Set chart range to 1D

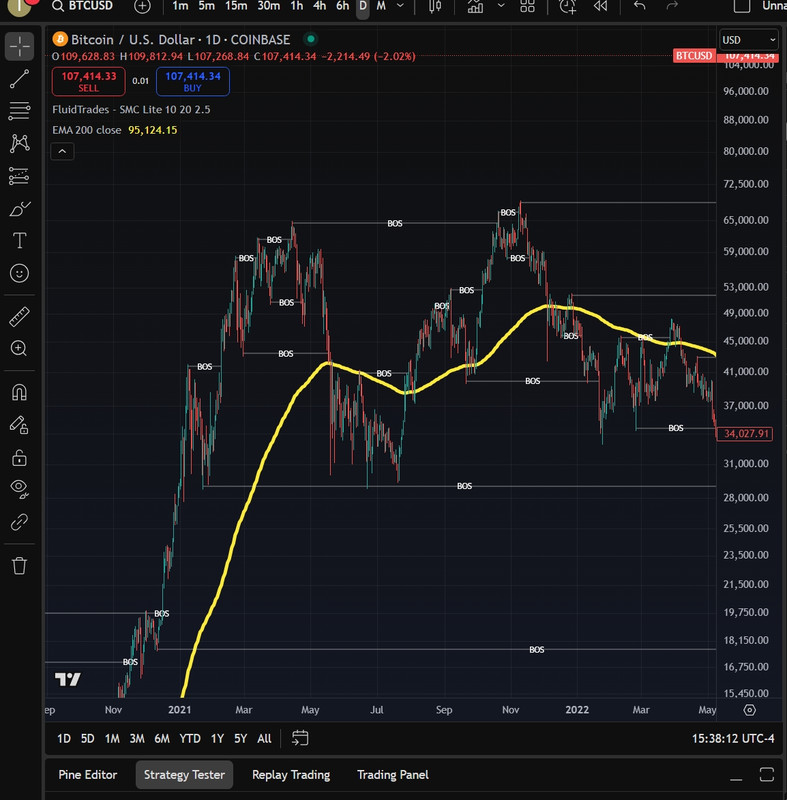(64, 738)
